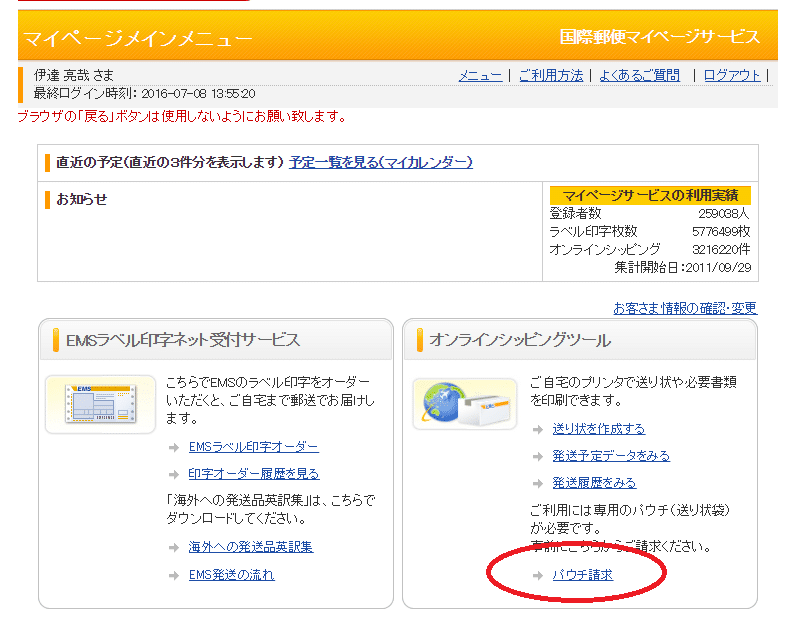Click the 登録者数 259038人 row
This screenshot has height=619, width=788.
click(650, 214)
